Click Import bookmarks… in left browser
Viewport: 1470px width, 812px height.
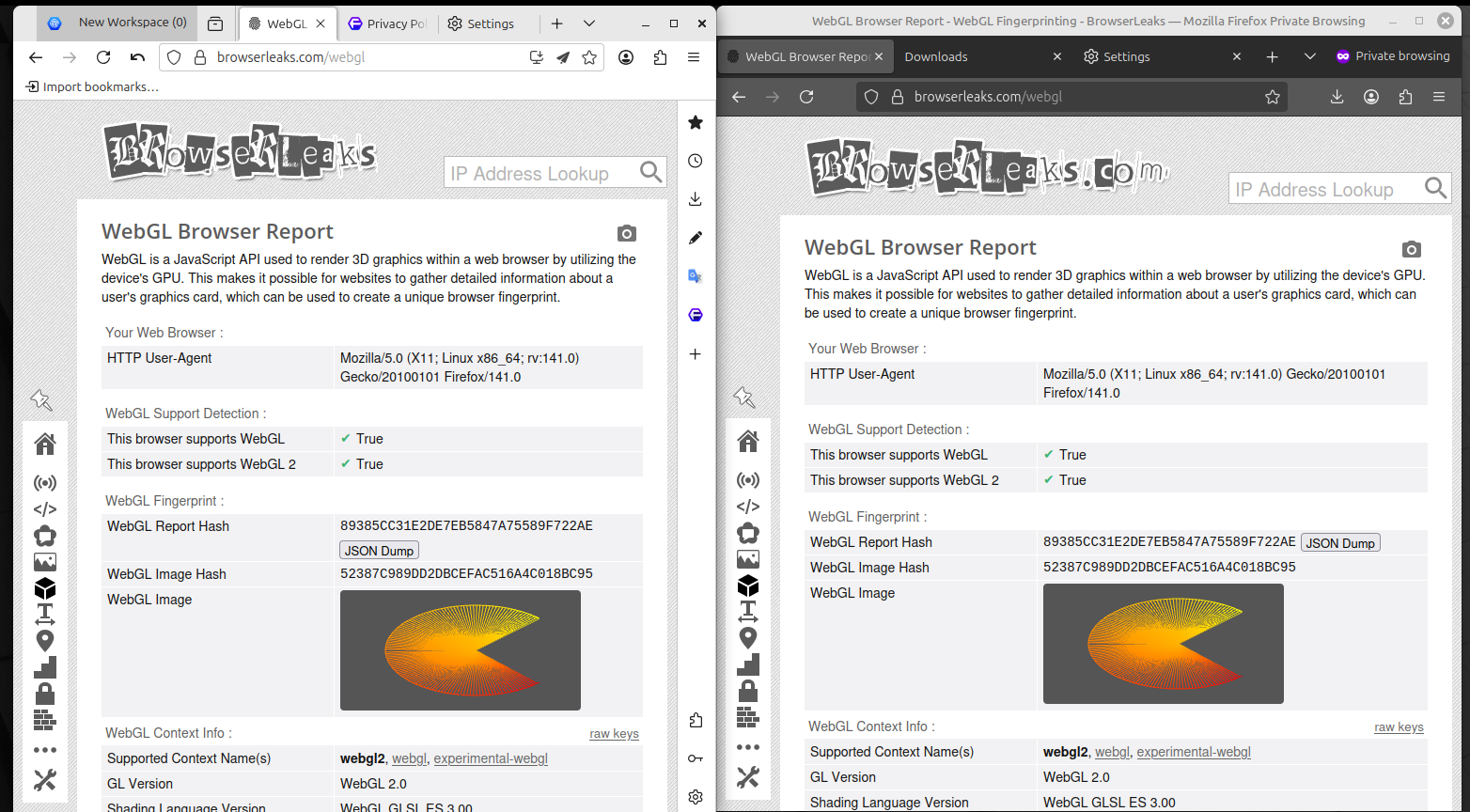(x=92, y=86)
